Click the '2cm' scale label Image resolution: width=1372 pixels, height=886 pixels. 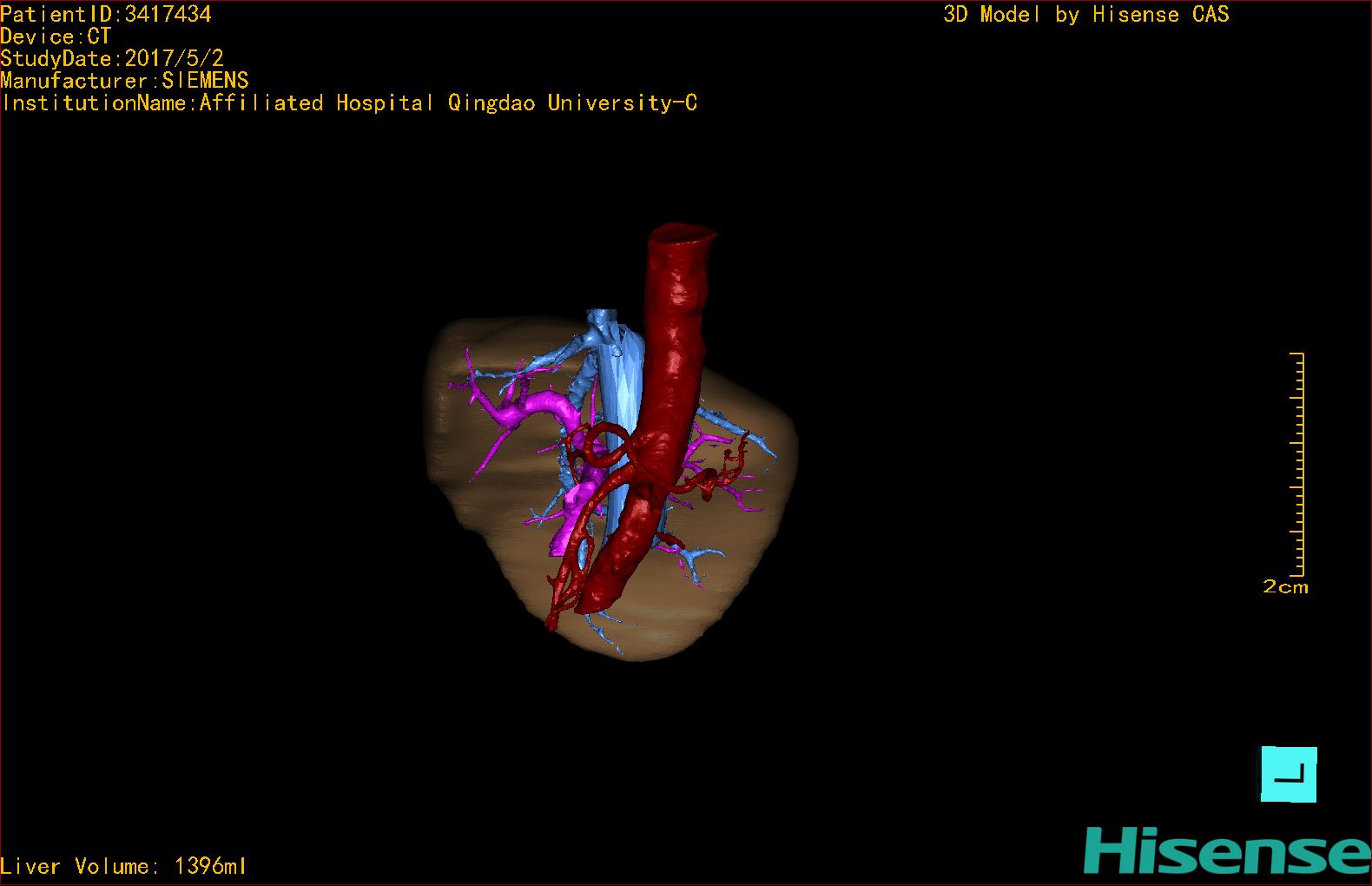[x=1285, y=587]
